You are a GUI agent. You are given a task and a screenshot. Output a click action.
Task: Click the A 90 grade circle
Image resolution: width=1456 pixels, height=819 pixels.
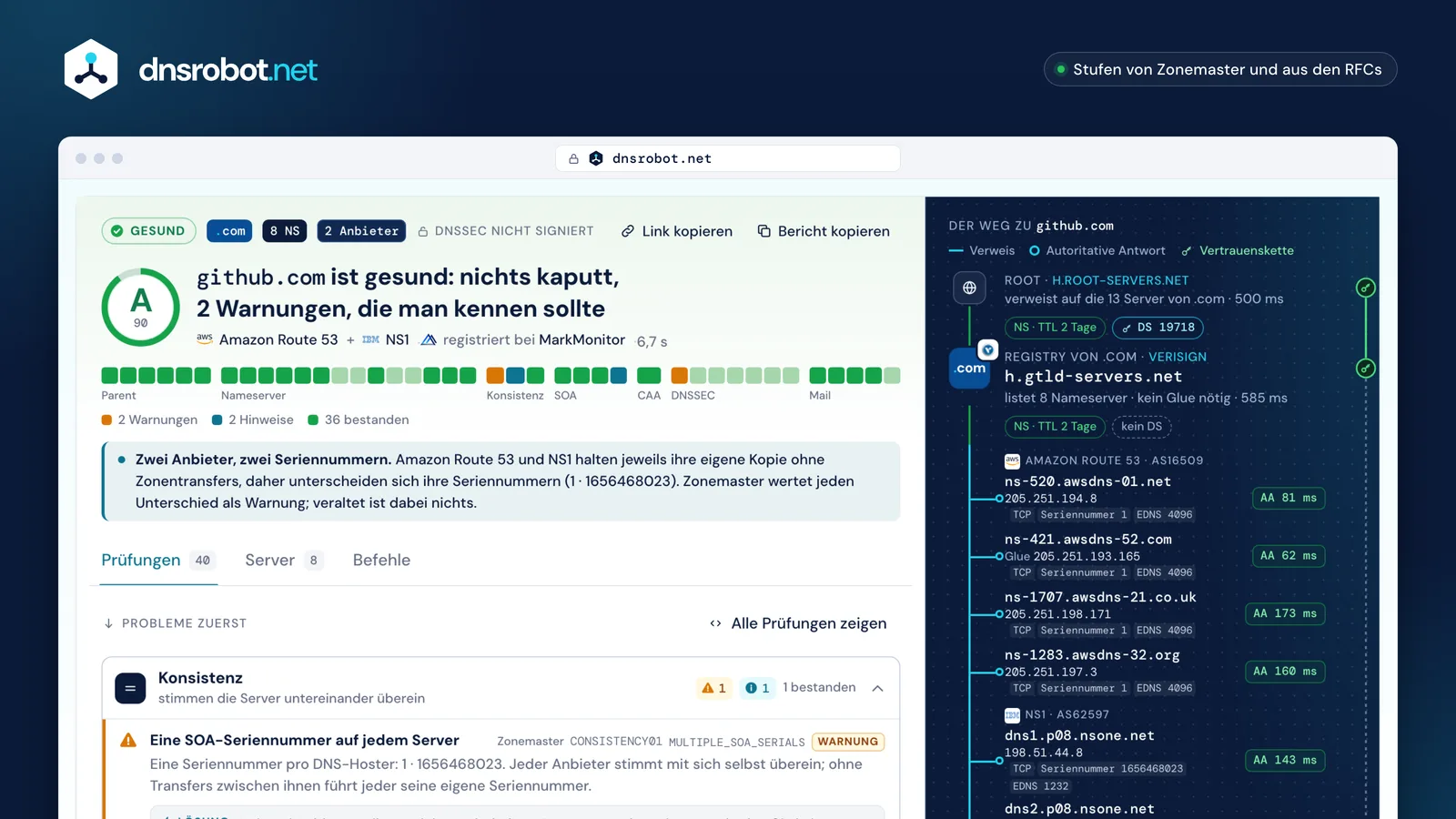[141, 307]
